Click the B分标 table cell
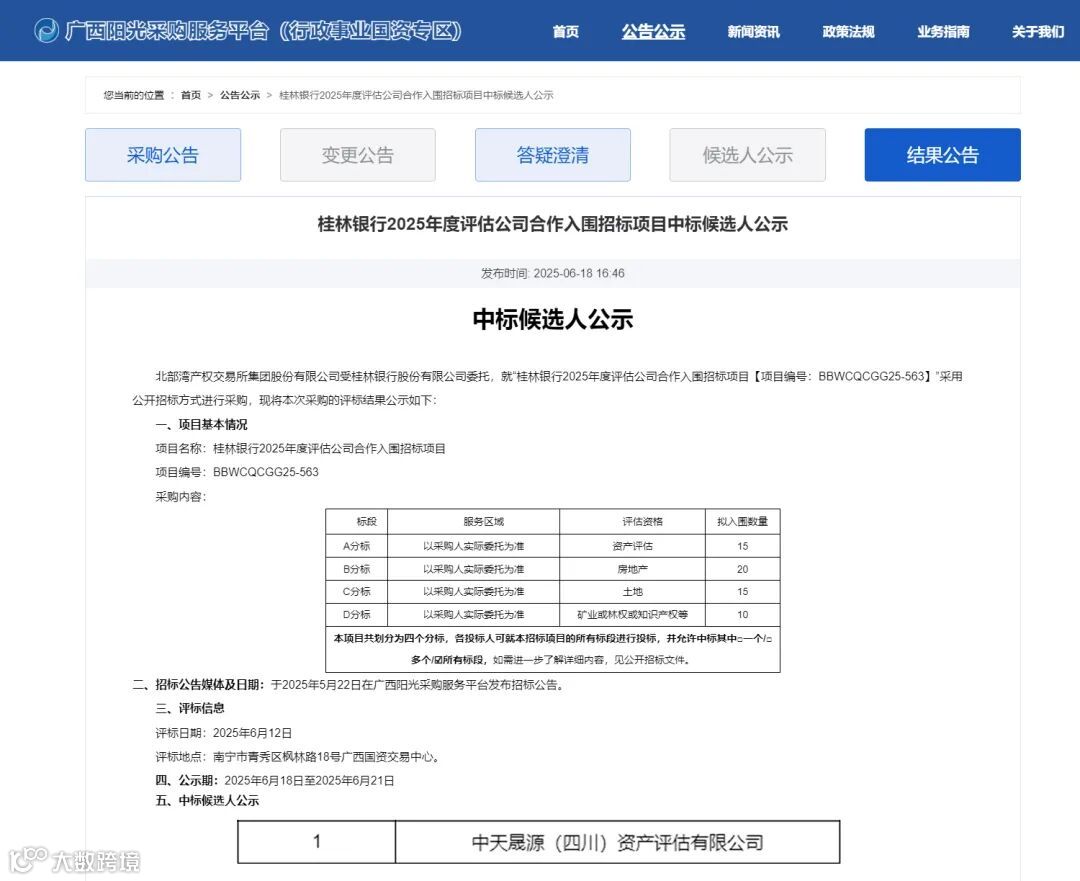 (357, 569)
